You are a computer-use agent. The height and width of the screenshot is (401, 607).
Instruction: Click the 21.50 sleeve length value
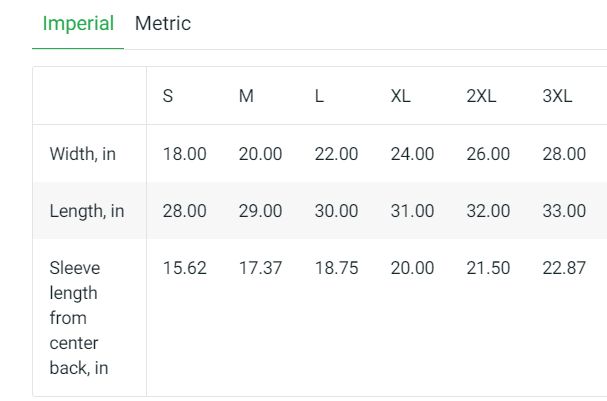click(488, 268)
